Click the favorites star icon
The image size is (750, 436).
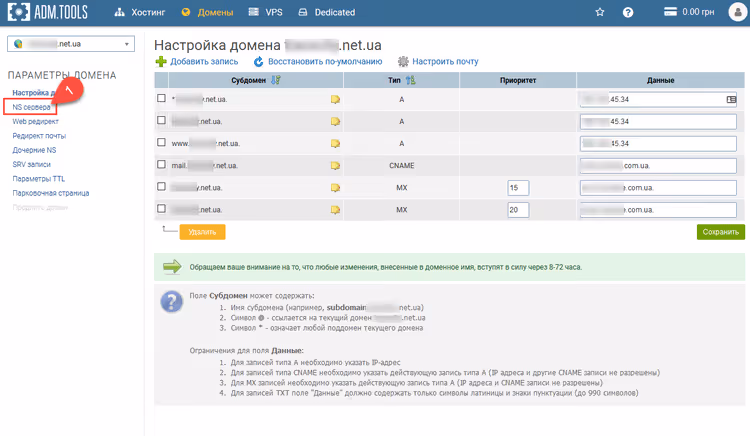(600, 12)
